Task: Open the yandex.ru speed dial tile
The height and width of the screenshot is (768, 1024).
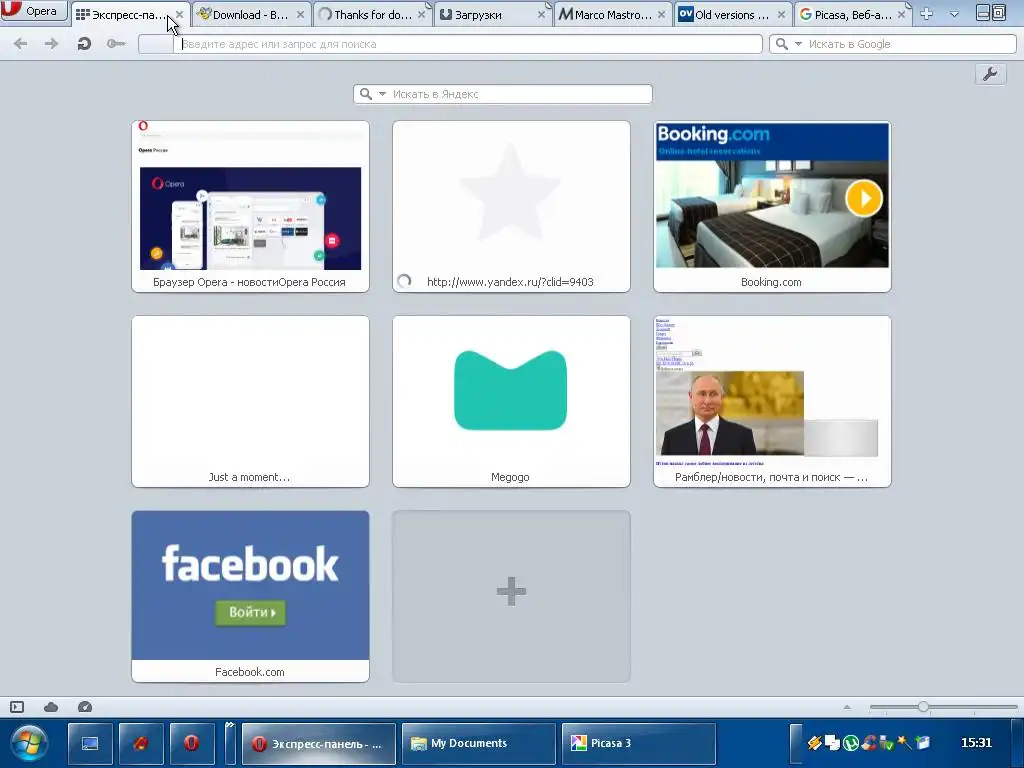Action: [x=511, y=206]
